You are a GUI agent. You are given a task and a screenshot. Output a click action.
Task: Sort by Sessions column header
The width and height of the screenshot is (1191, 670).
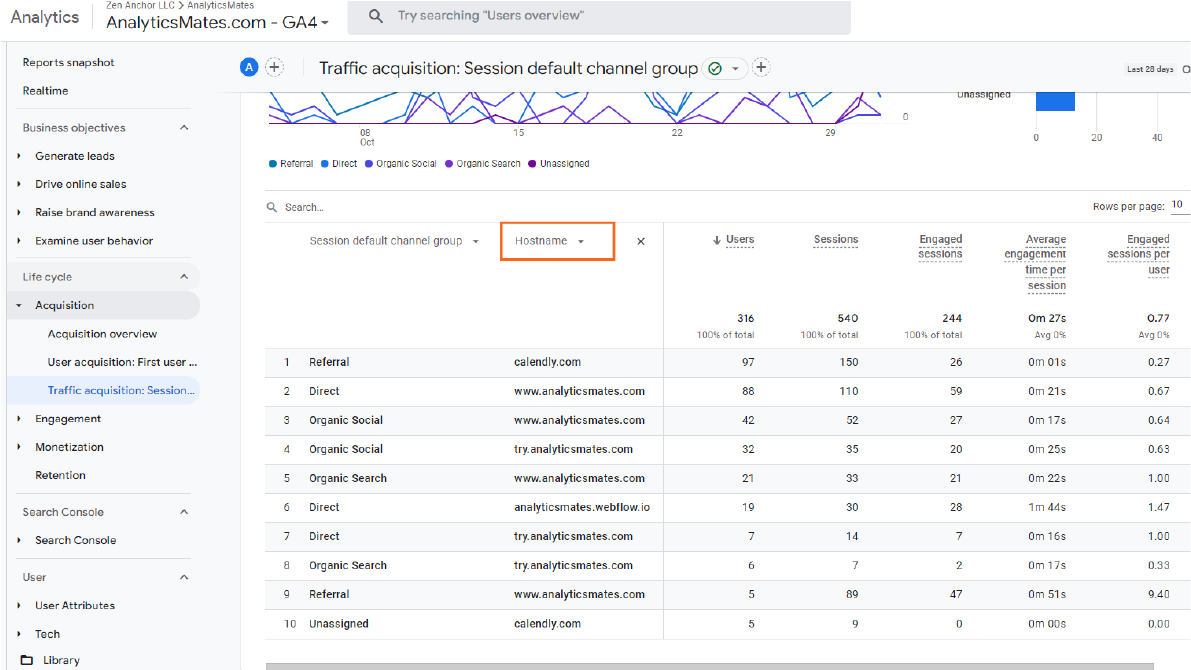[836, 239]
